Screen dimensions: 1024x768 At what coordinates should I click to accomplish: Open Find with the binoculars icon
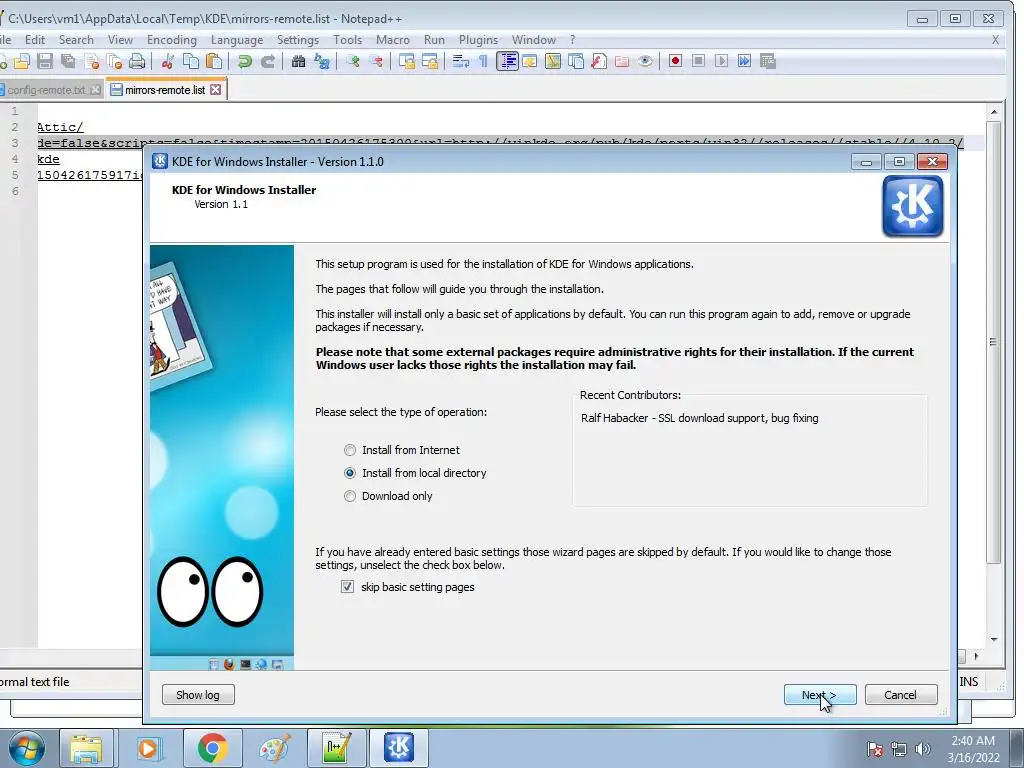298,61
